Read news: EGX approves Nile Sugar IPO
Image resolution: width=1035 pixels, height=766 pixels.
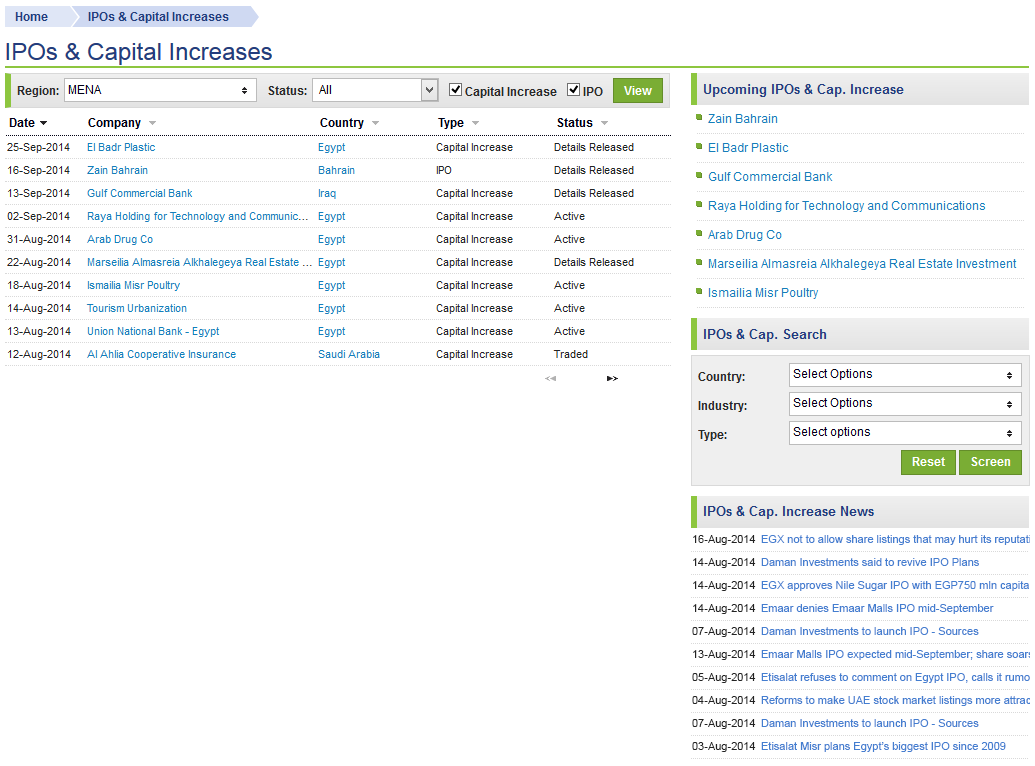click(894, 586)
